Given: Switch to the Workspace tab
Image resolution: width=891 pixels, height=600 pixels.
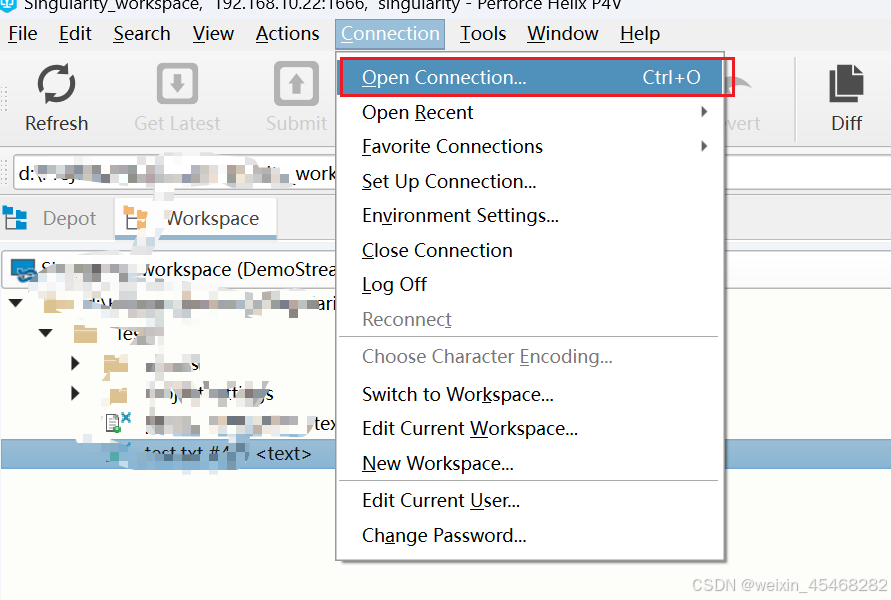Looking at the screenshot, I should click(x=195, y=218).
